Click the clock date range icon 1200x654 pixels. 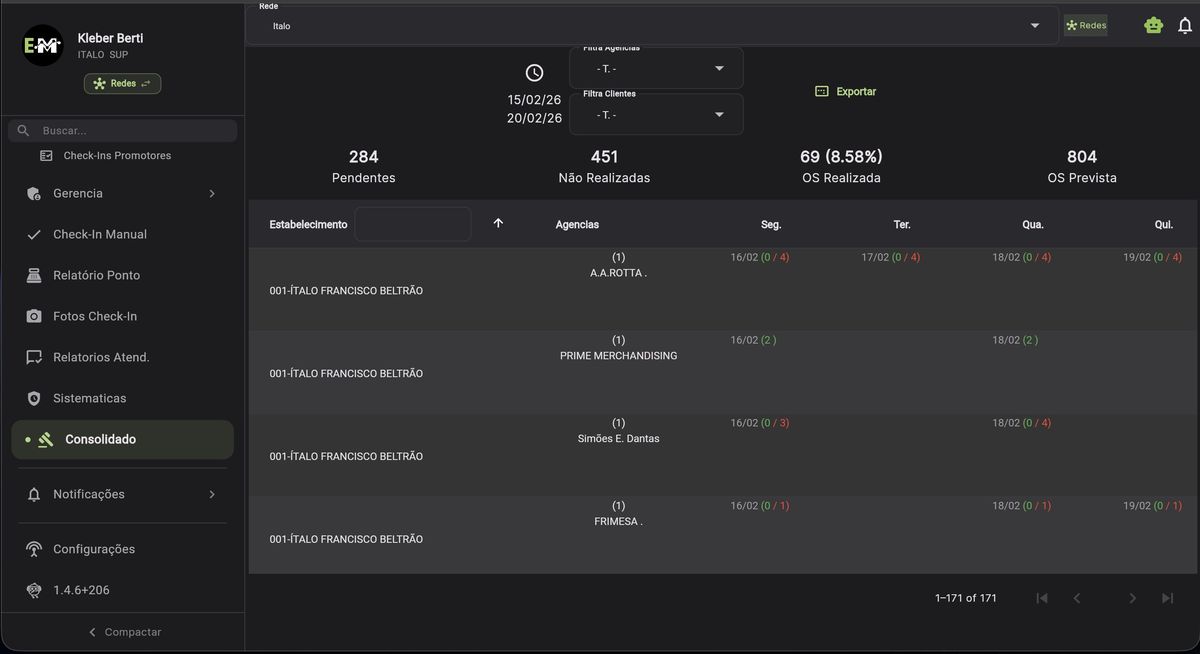pos(534,73)
